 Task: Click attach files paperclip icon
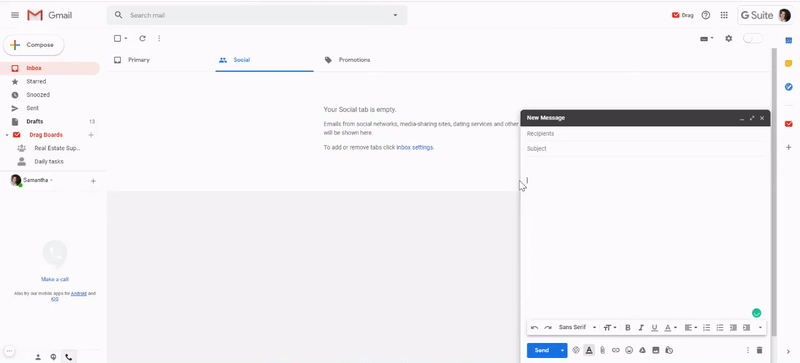603,350
